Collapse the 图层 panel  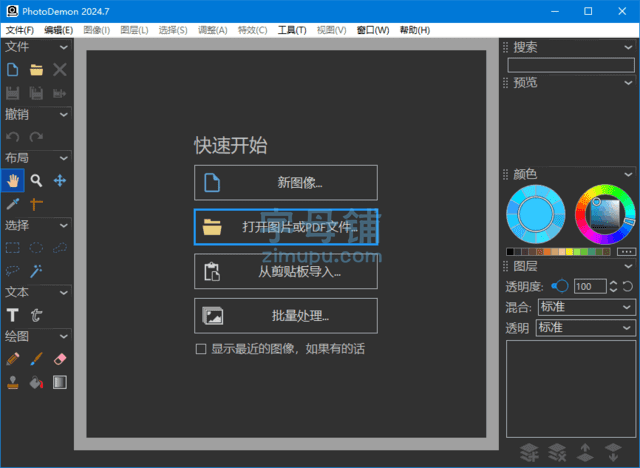point(628,266)
